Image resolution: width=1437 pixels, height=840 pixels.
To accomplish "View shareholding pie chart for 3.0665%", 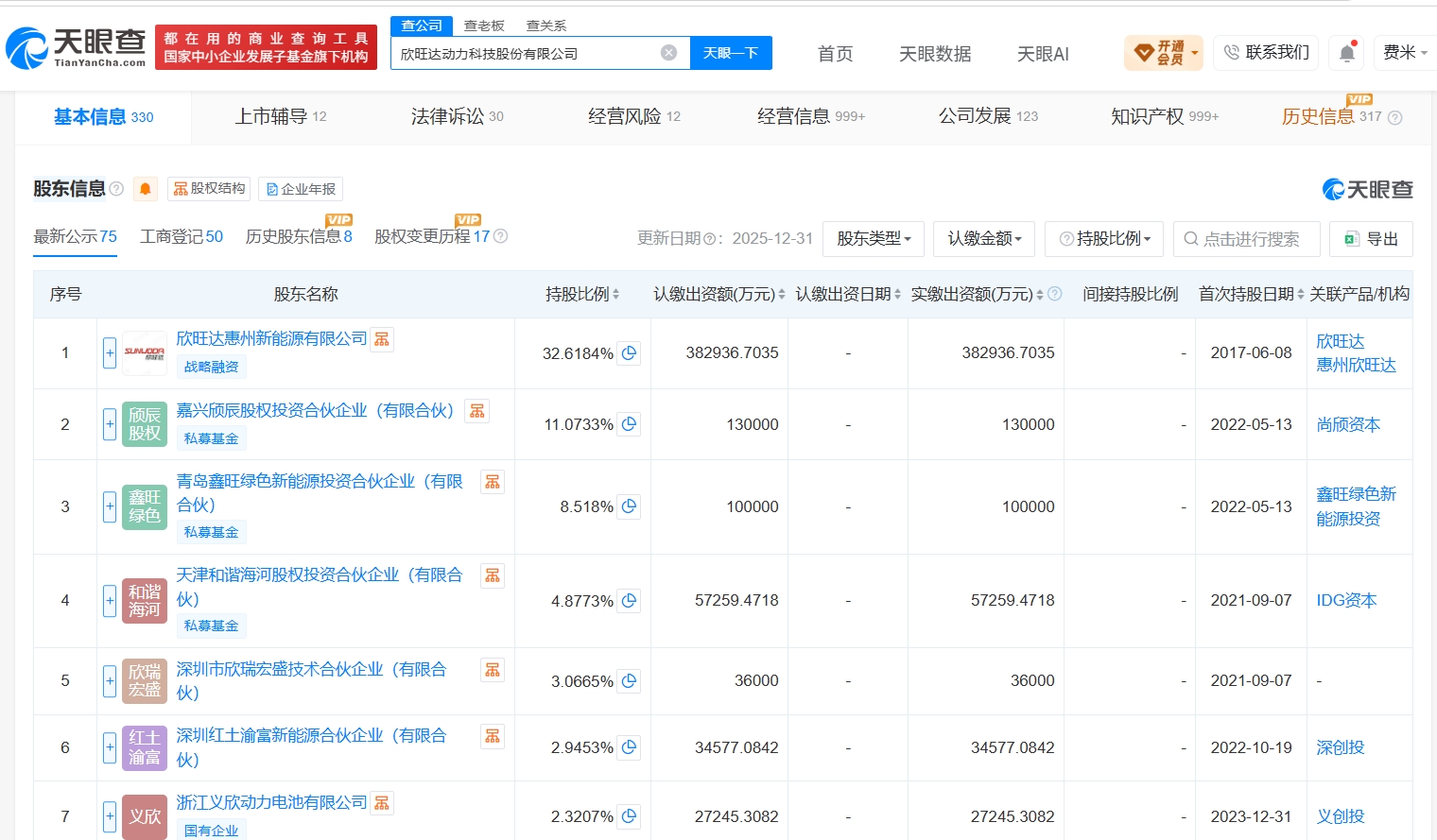I will pyautogui.click(x=630, y=680).
